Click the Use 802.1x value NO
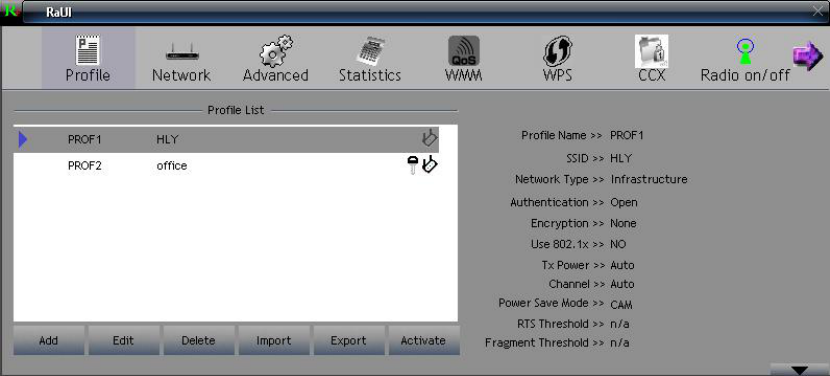The image size is (830, 376). [618, 244]
